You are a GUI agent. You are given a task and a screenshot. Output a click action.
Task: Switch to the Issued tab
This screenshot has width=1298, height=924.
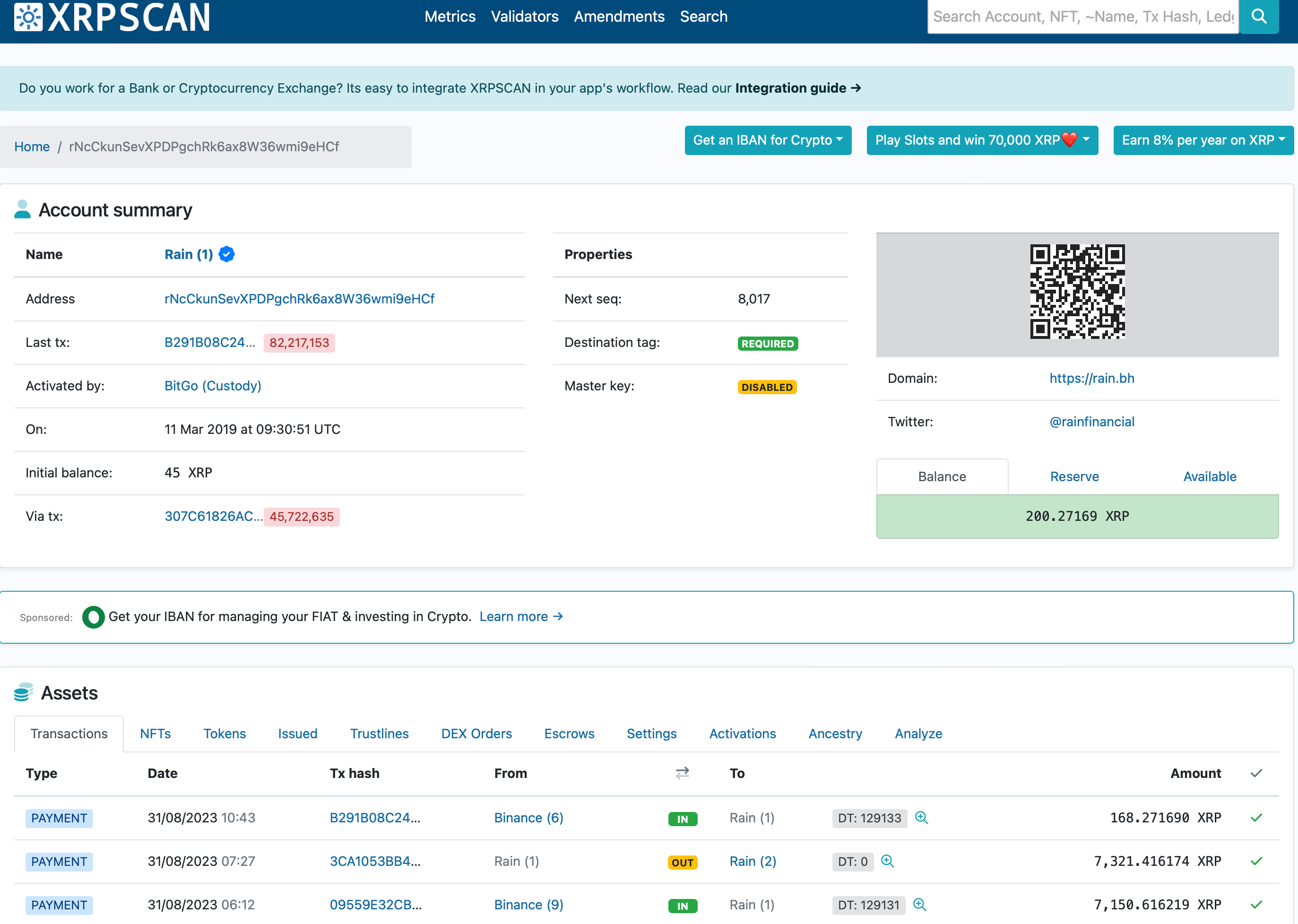click(x=298, y=734)
